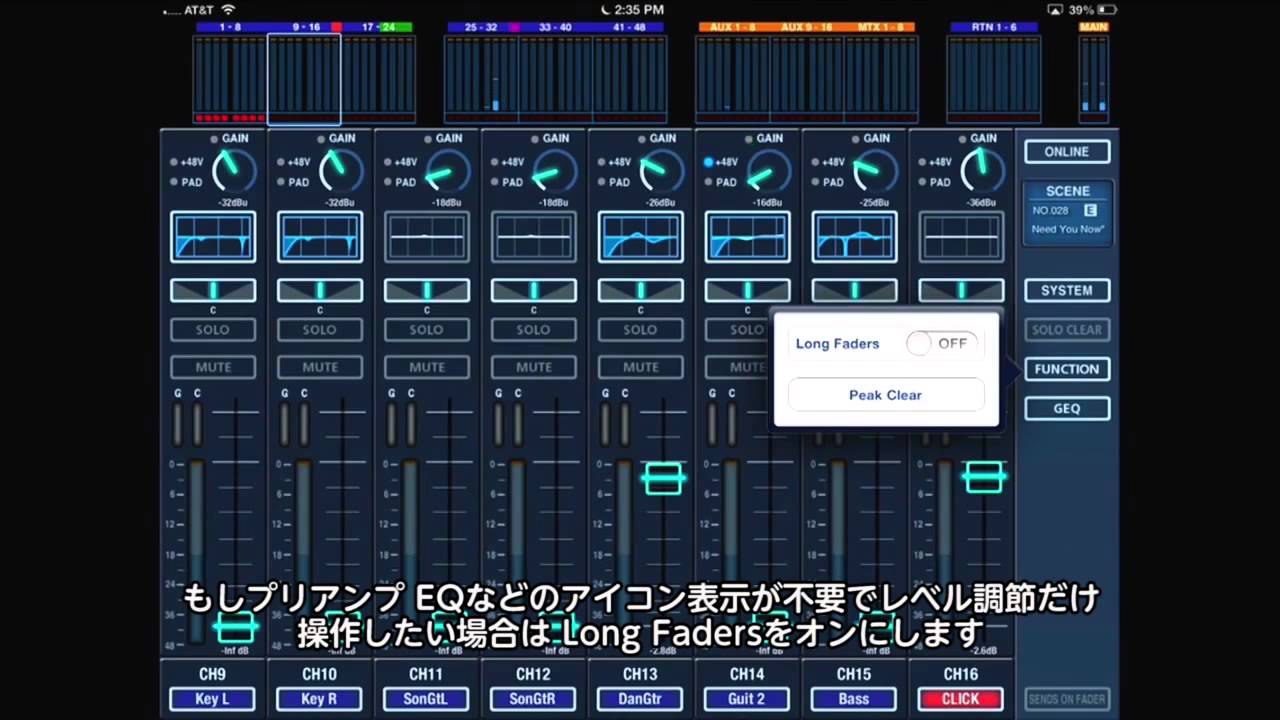Tap the CH9 pan control
1280x720 pixels.
(x=213, y=290)
